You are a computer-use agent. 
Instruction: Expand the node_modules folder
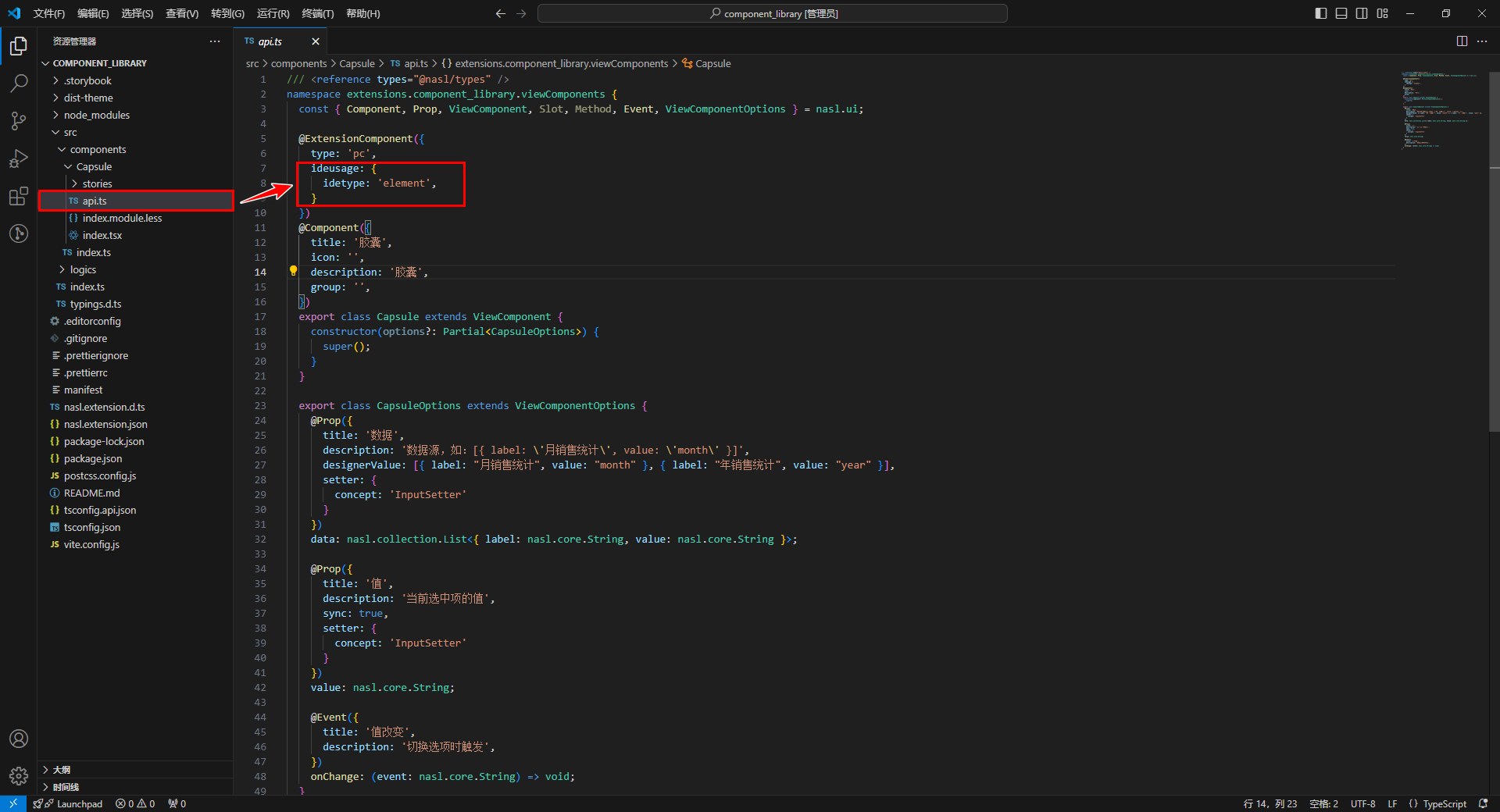point(136,115)
